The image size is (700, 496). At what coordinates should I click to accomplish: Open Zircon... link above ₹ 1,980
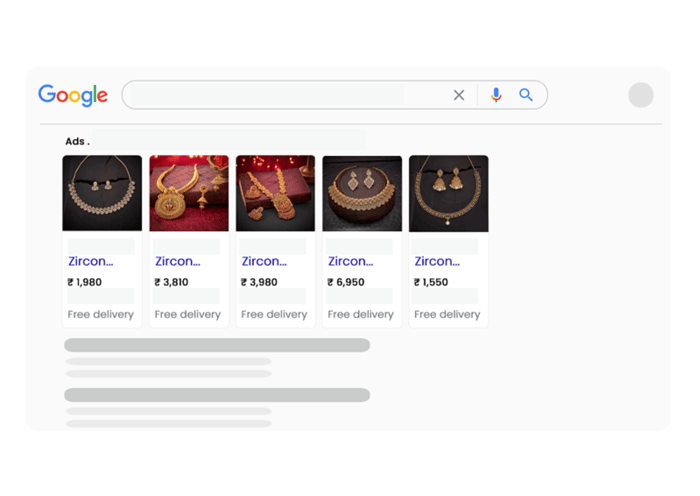click(91, 261)
